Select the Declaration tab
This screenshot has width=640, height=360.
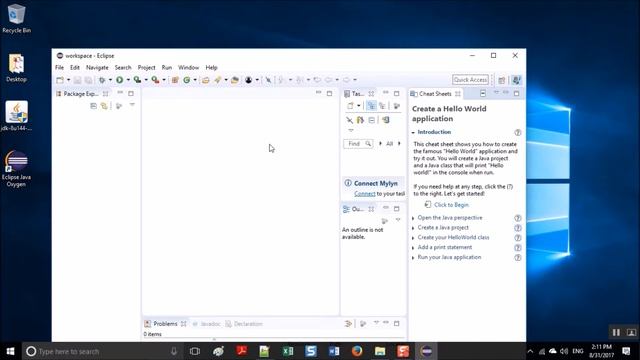(x=244, y=324)
